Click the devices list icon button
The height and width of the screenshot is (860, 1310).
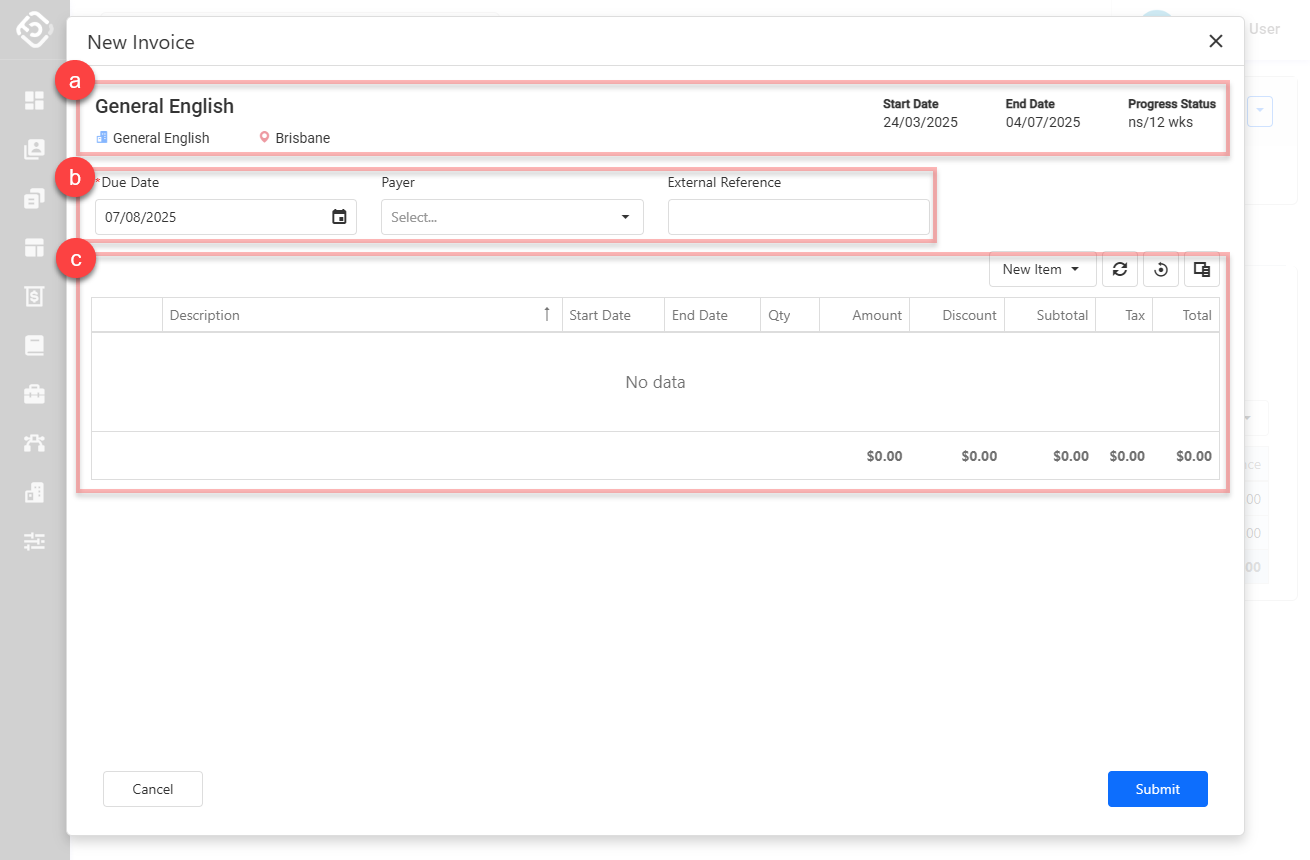click(1202, 269)
